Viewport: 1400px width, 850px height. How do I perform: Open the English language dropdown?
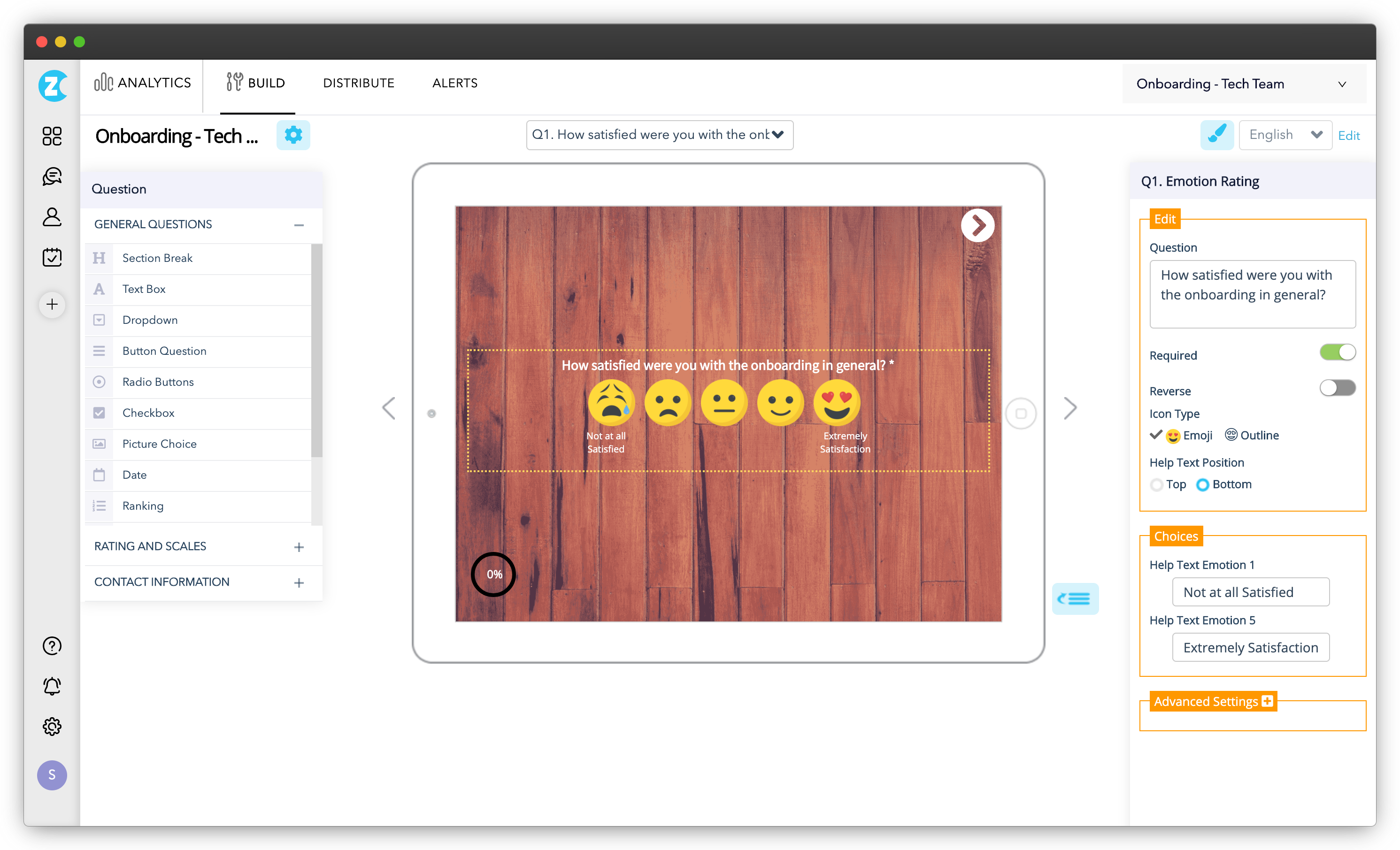[1285, 135]
